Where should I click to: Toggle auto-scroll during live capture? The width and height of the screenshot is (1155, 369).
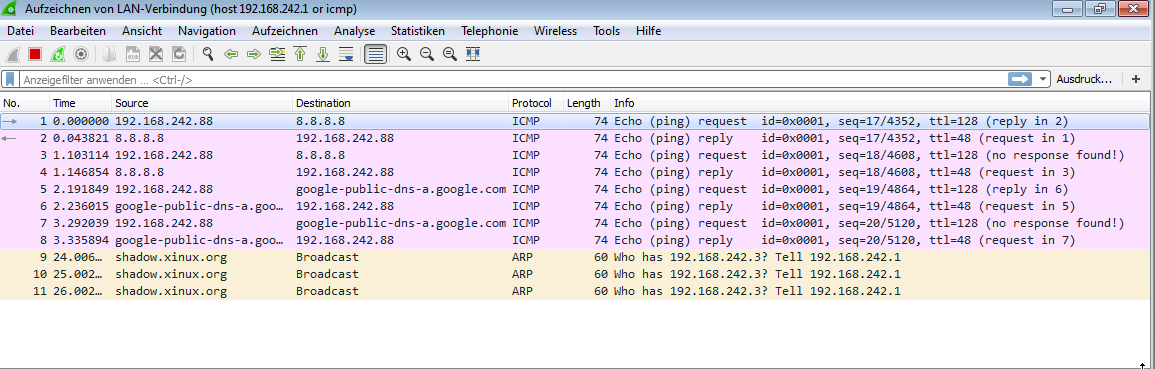coord(346,54)
